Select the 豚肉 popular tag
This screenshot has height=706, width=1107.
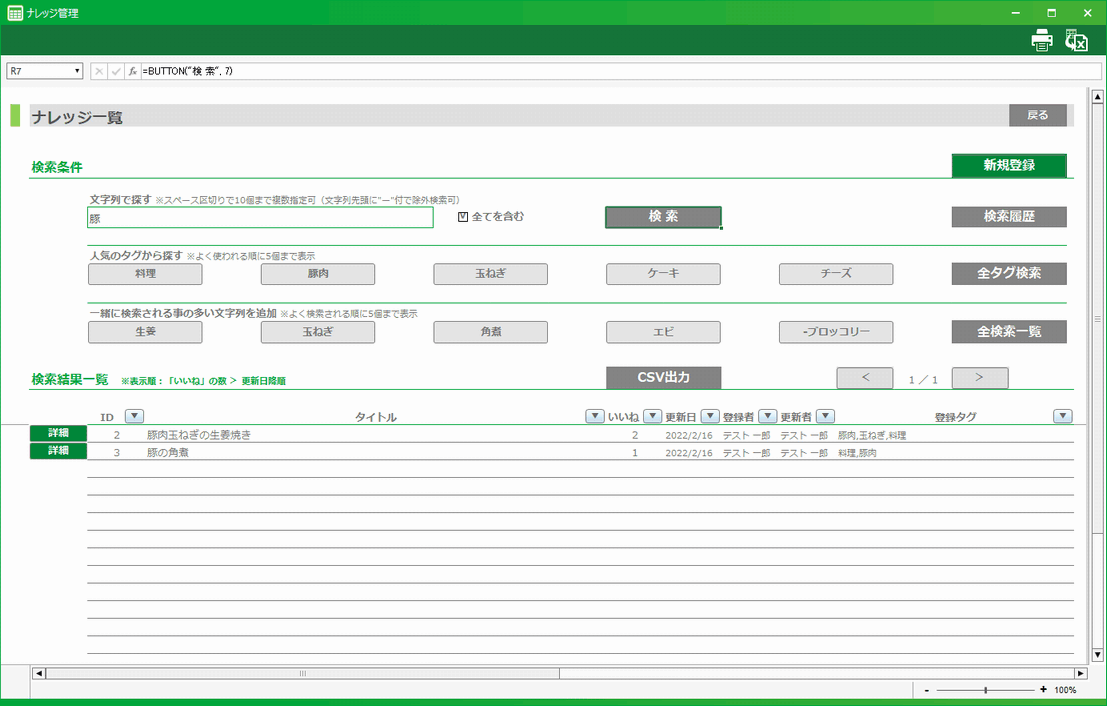click(318, 274)
